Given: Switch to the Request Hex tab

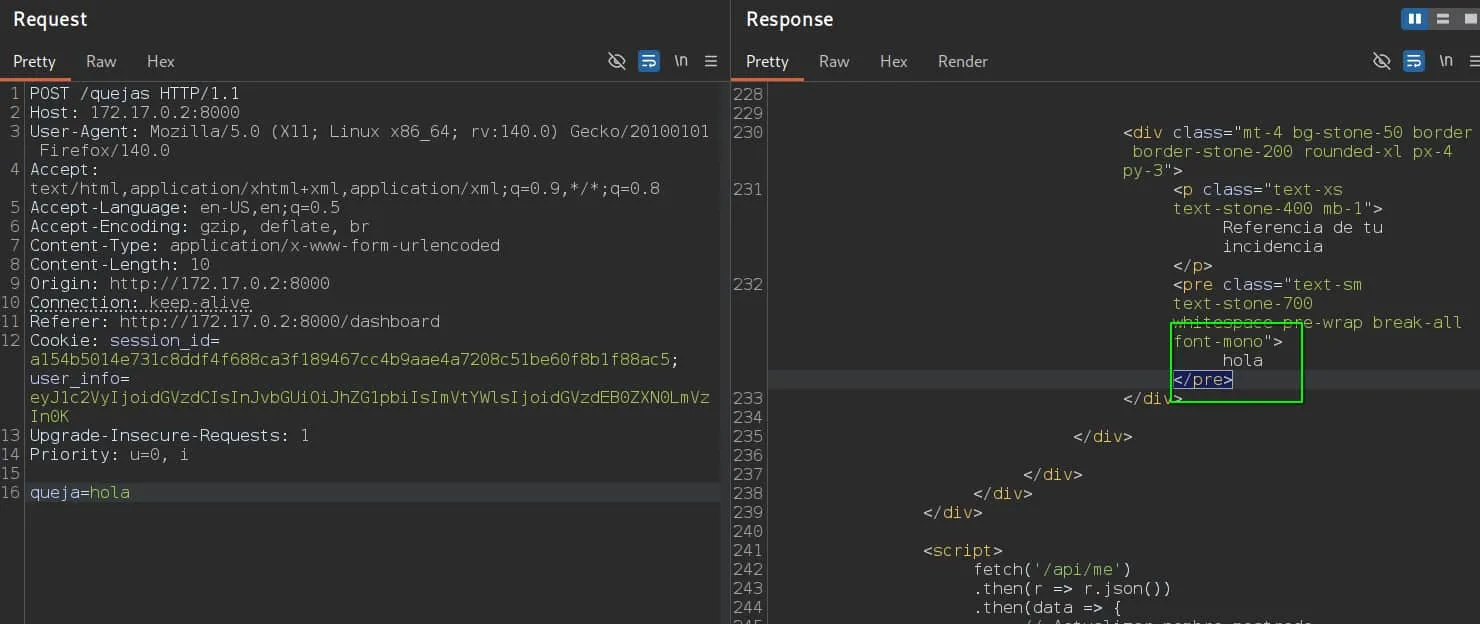Looking at the screenshot, I should tap(161, 61).
